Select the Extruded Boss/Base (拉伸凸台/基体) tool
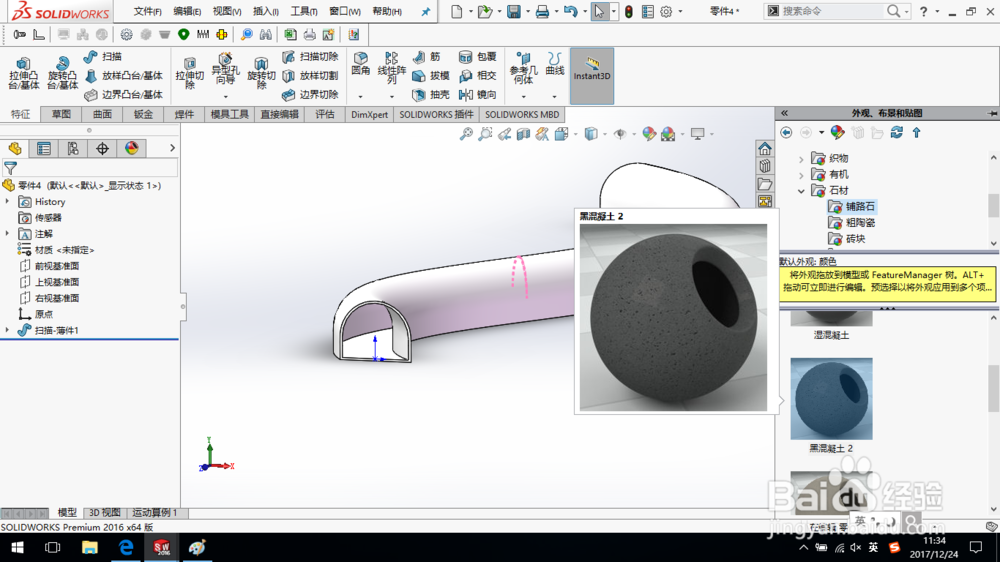1000x562 pixels. pos(24,73)
